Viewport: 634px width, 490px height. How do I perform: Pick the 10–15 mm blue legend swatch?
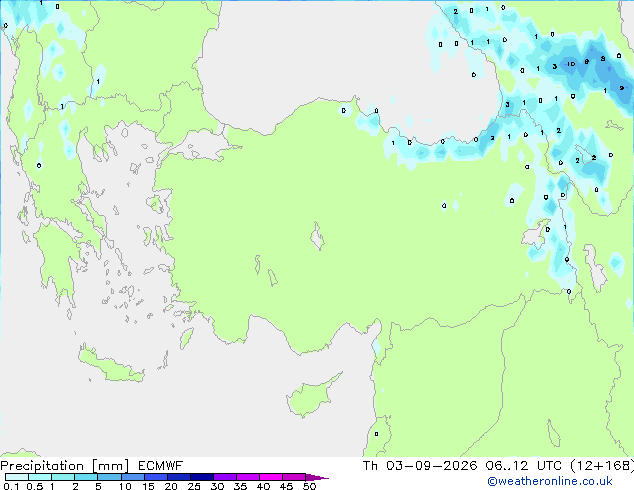132,477
